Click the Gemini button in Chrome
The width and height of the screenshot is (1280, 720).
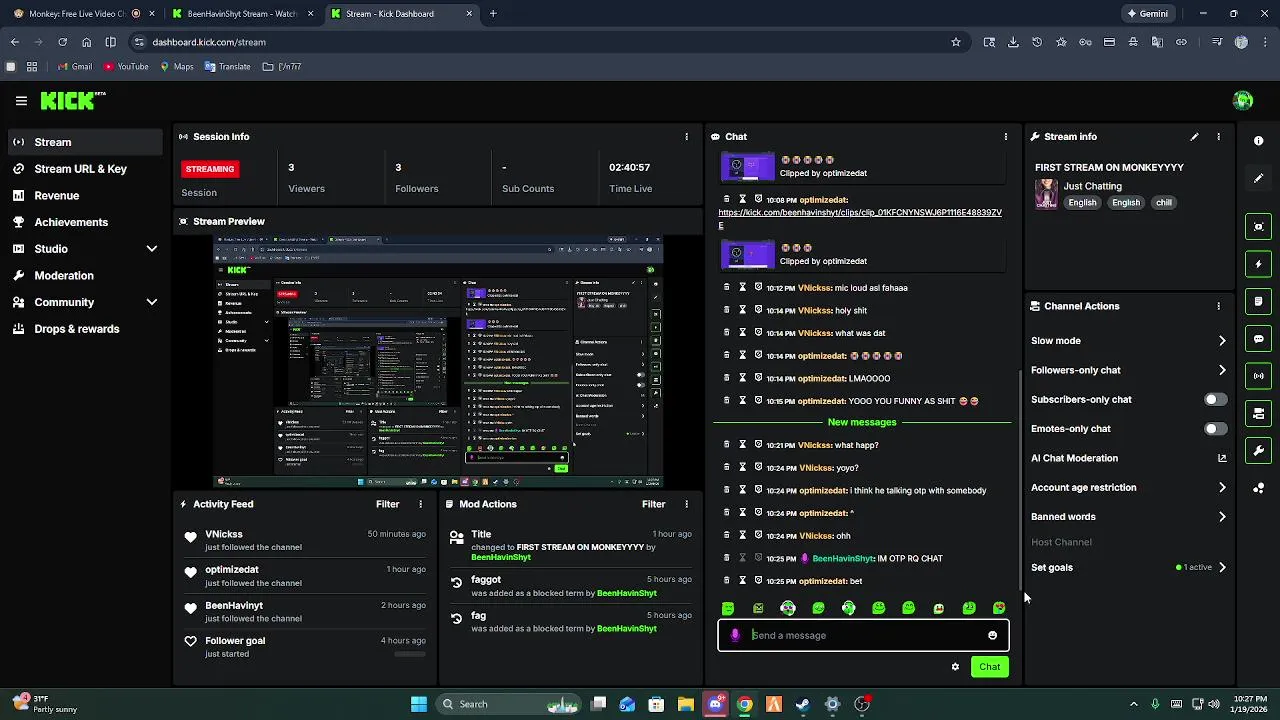tap(1148, 14)
